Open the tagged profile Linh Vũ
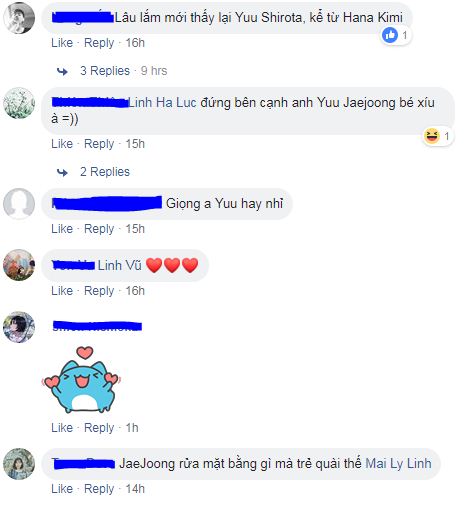 tap(120, 265)
